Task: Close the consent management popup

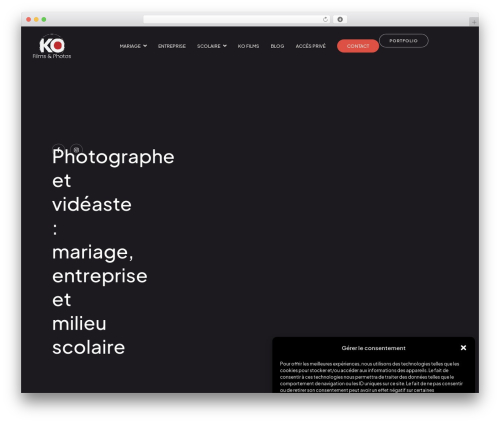Action: 463,348
